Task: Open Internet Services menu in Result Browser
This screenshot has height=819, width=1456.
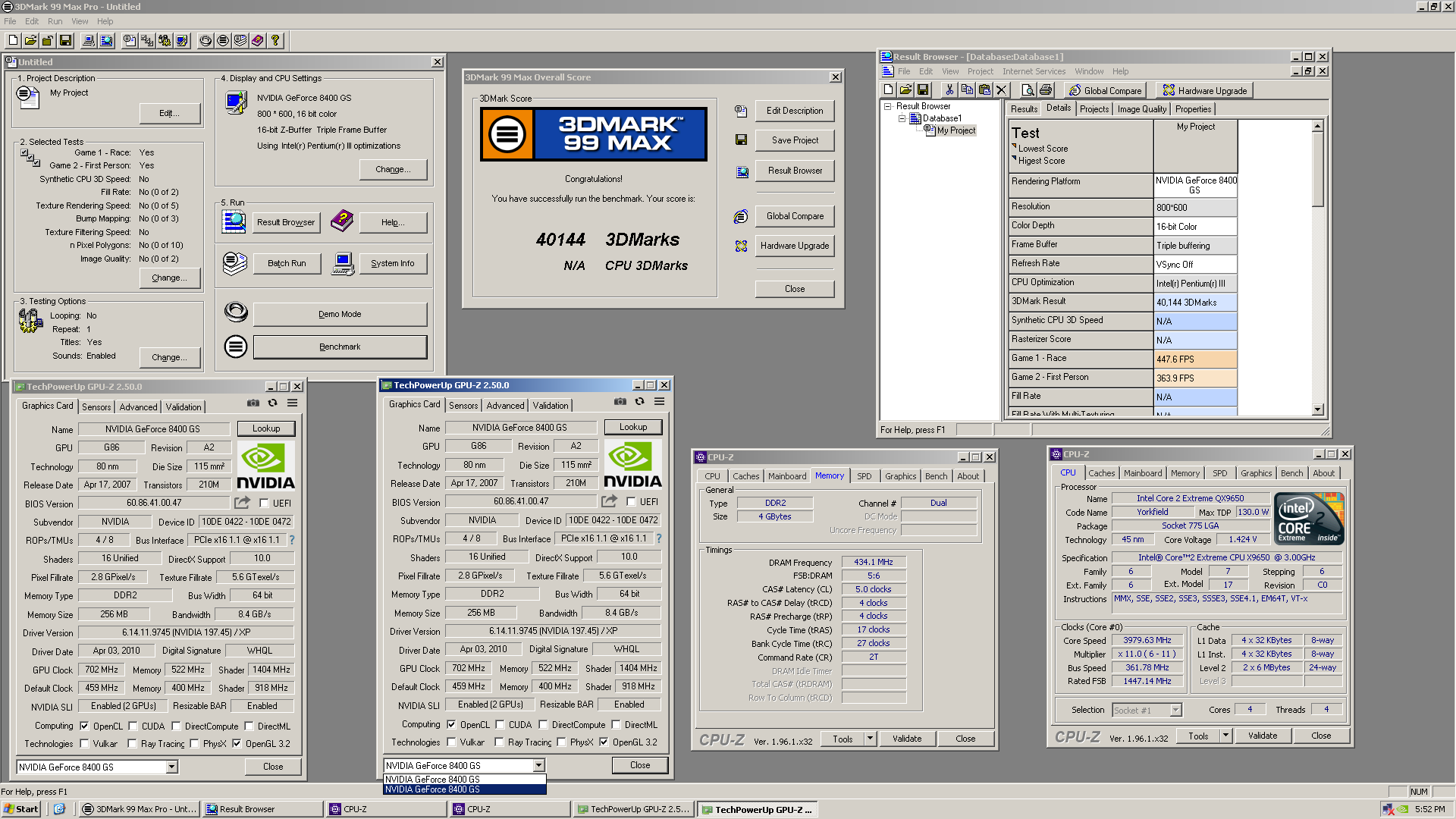Action: click(x=1034, y=71)
